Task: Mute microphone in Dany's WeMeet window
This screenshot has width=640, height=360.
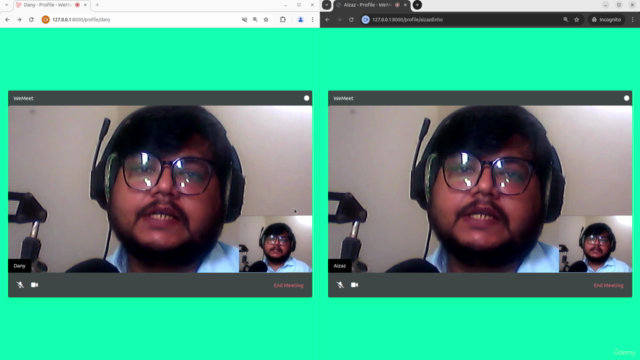Action: pyautogui.click(x=20, y=285)
